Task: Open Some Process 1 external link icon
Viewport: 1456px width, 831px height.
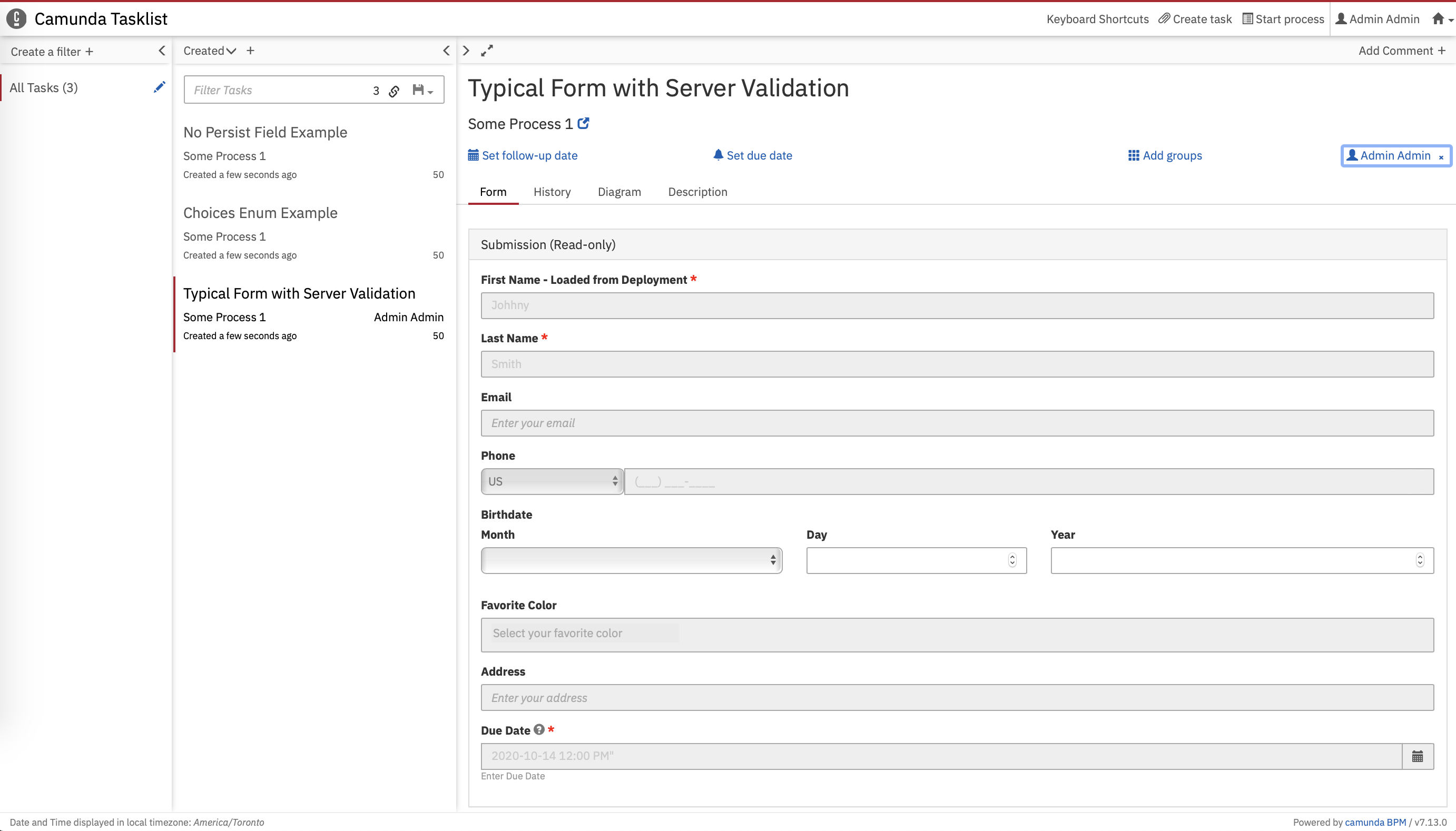Action: coord(583,123)
